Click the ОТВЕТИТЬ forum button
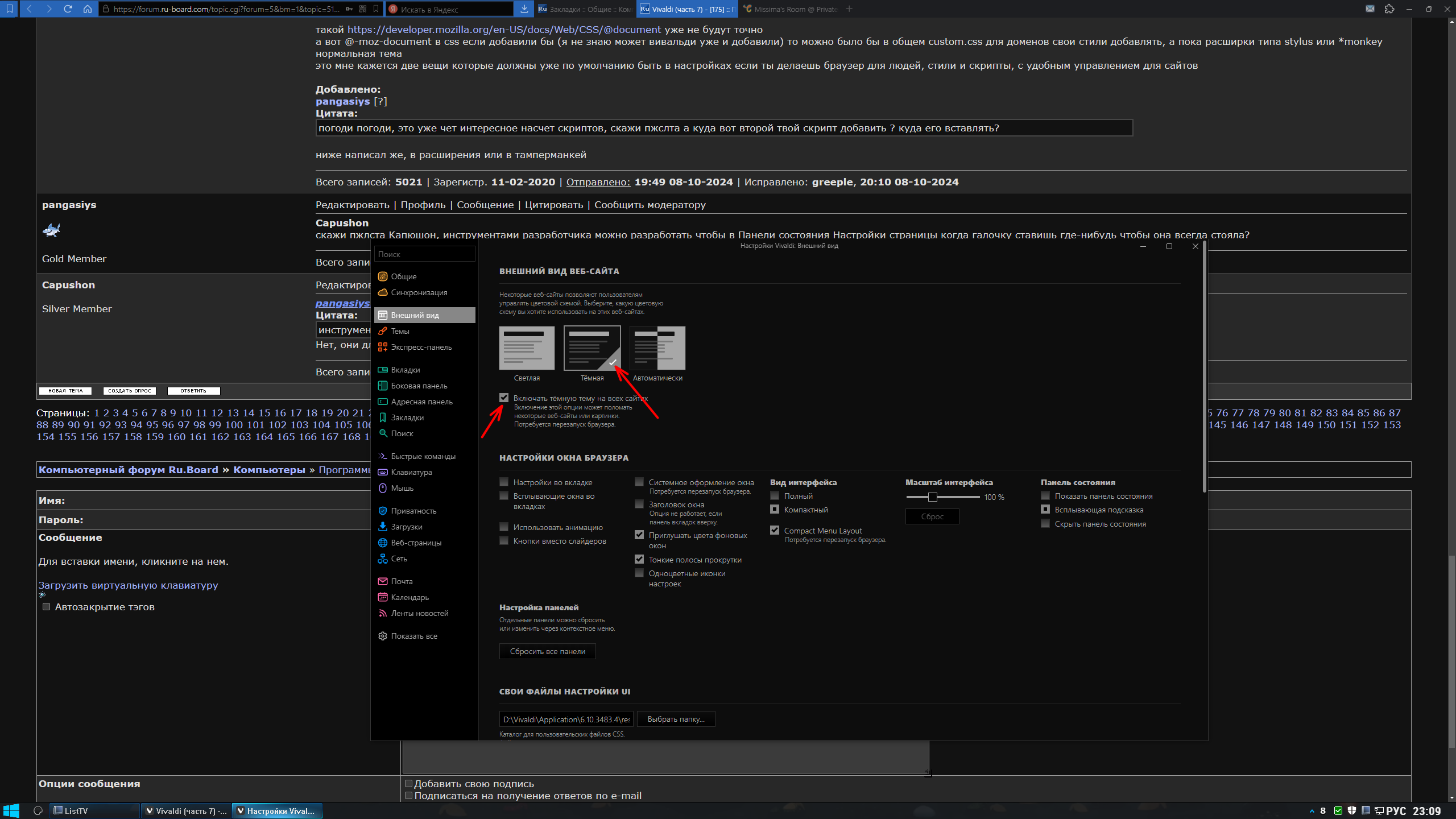 [x=193, y=391]
